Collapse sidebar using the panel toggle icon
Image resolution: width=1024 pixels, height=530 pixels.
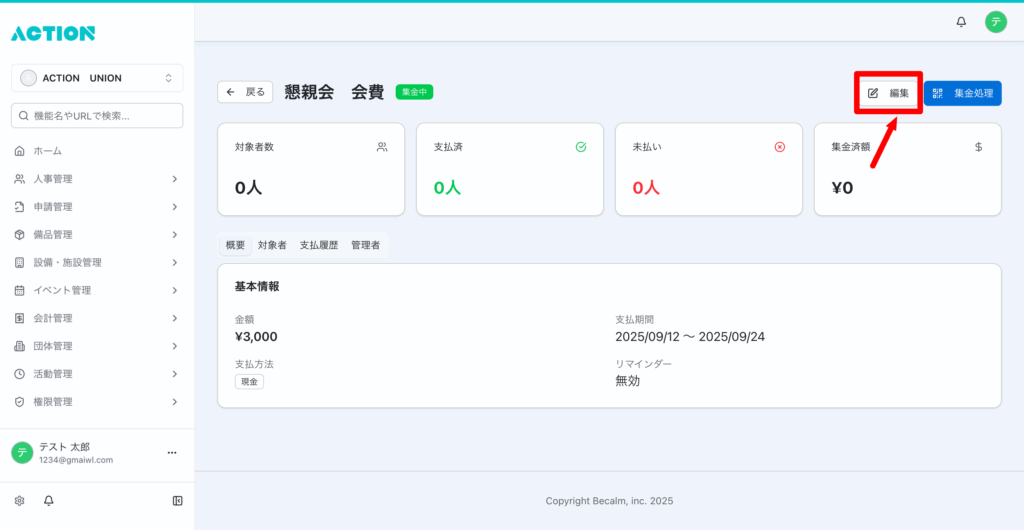(177, 500)
